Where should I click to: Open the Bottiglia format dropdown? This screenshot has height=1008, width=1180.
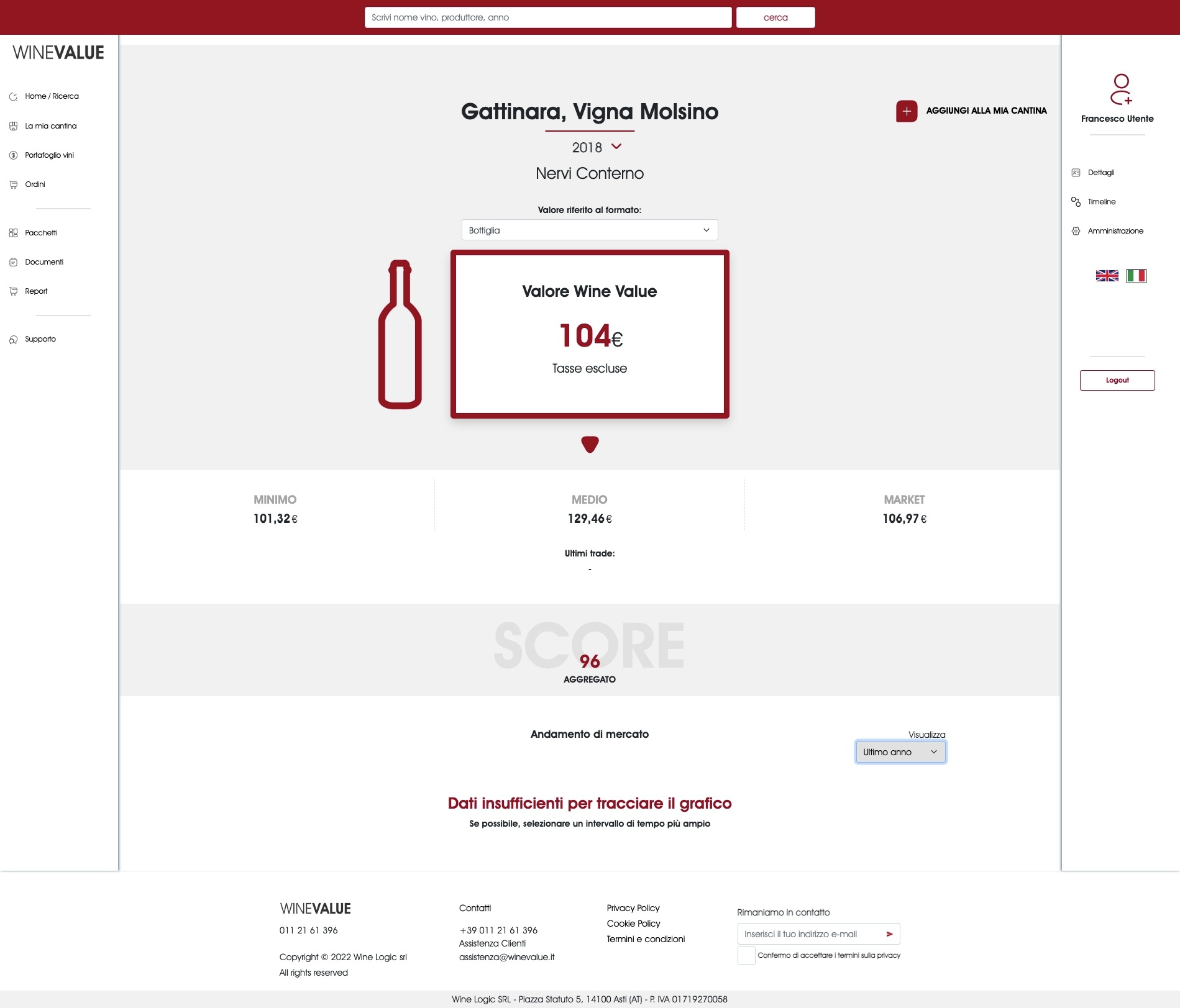pos(590,230)
